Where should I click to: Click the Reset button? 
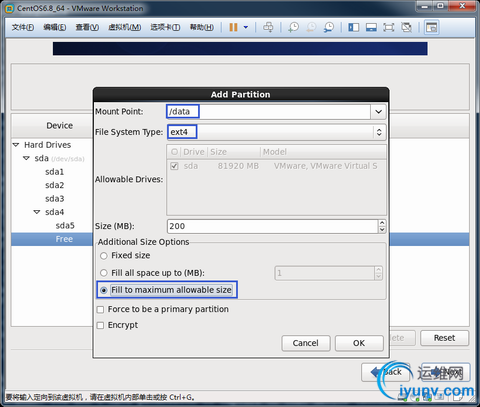[x=444, y=338]
